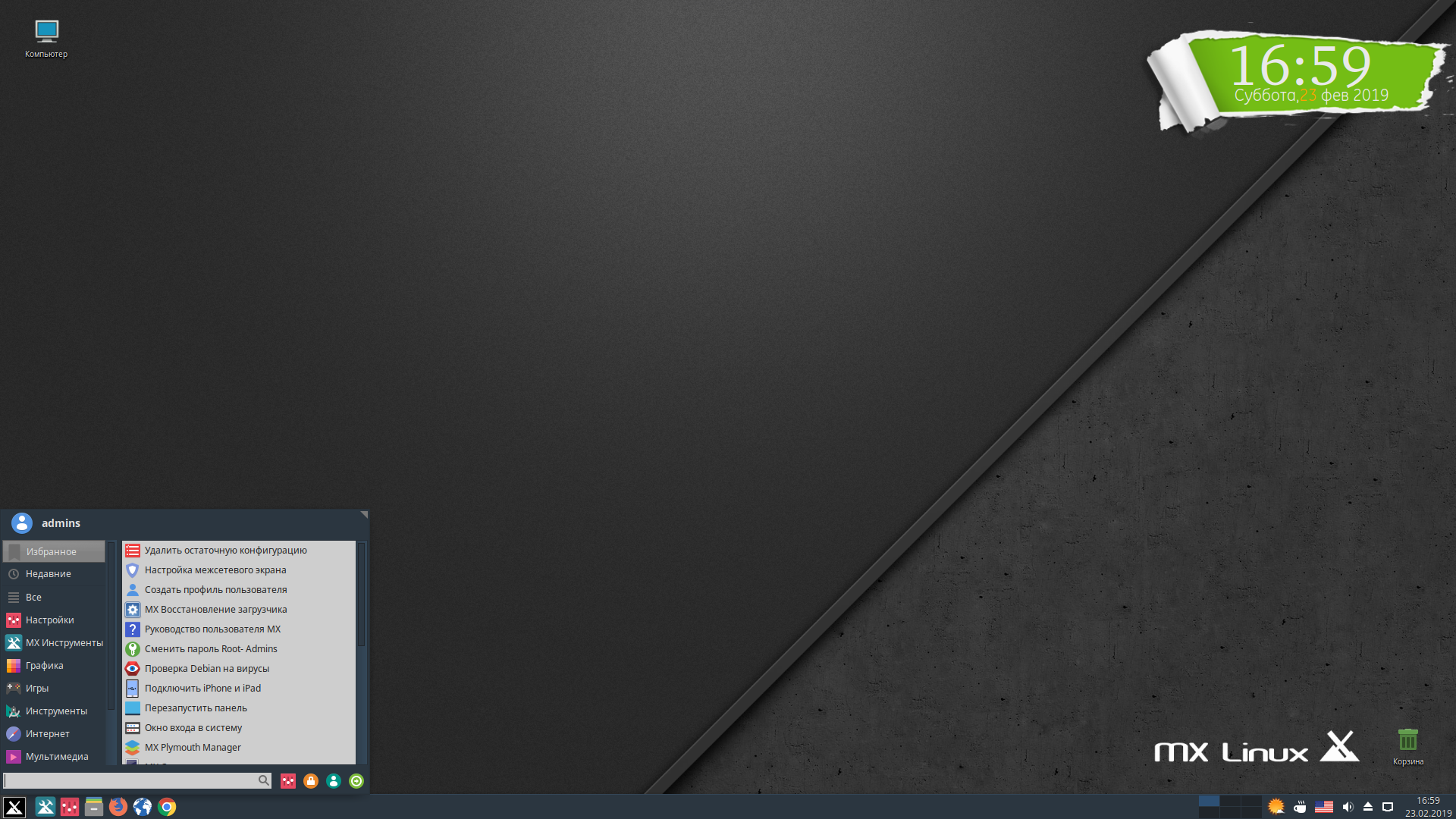1456x819 pixels.
Task: Open the weather applet in the system tray
Action: [x=1276, y=806]
